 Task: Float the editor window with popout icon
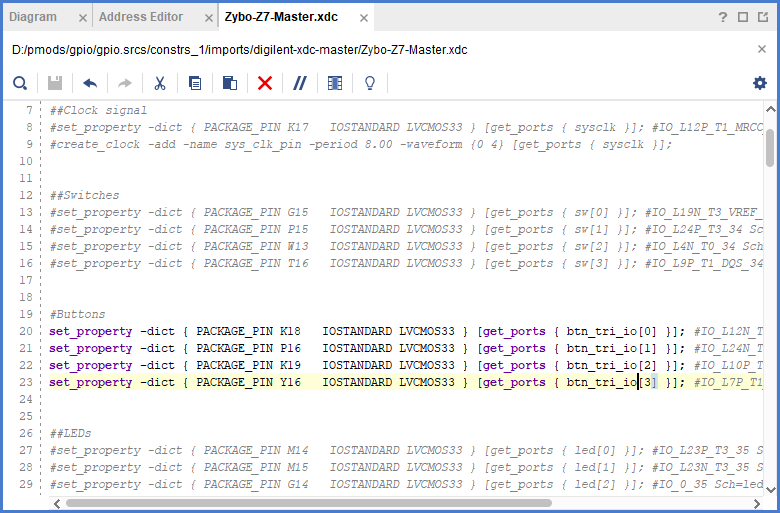(x=763, y=17)
